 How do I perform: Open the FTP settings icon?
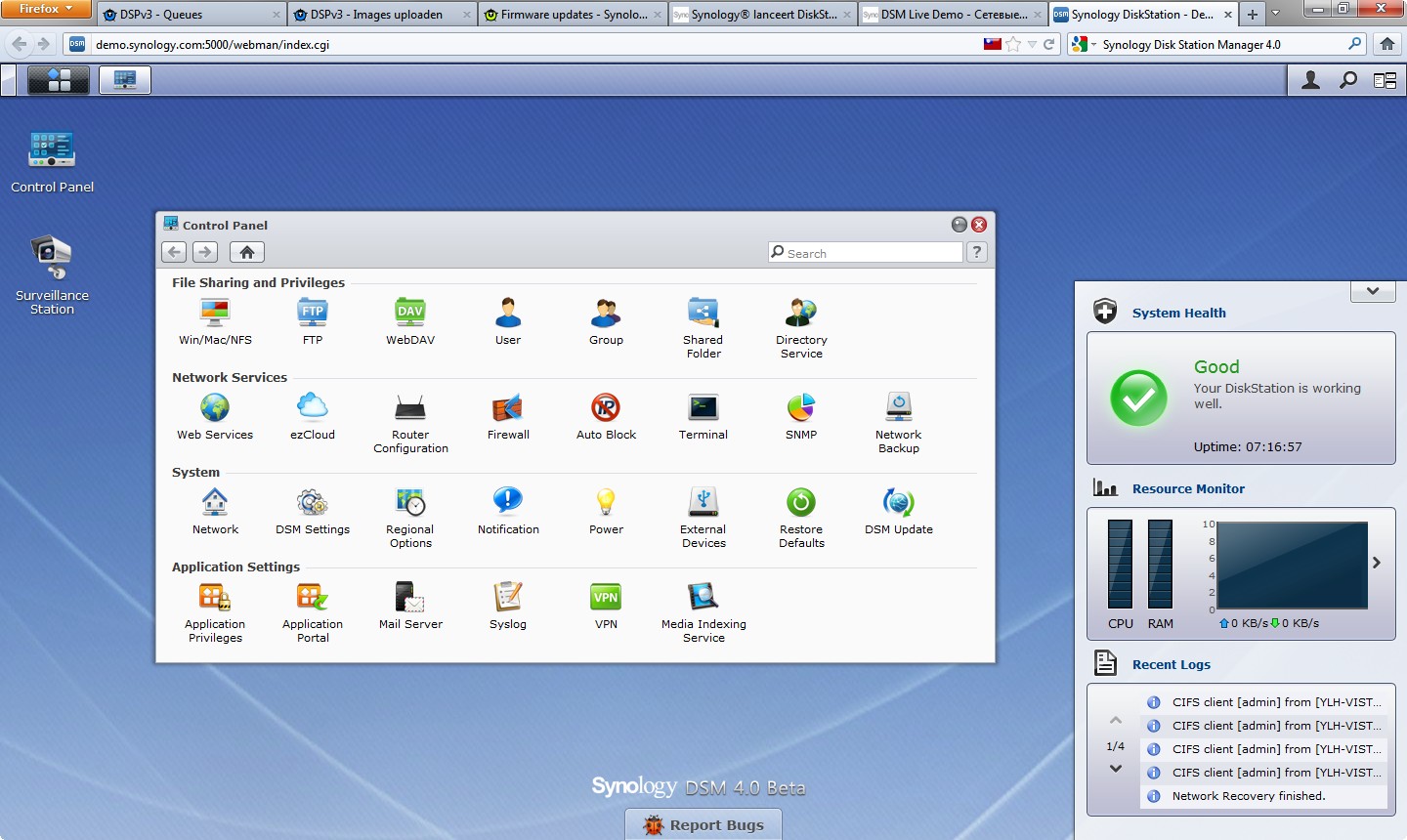(313, 321)
